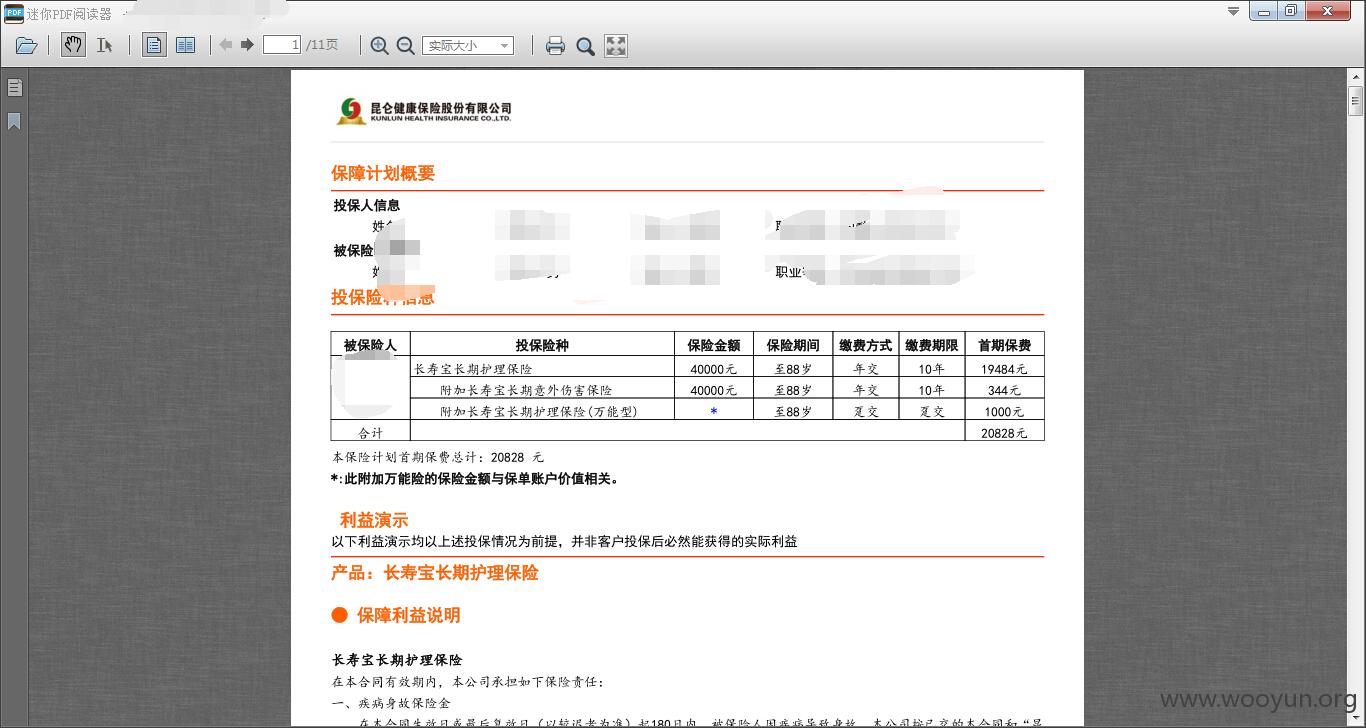1366x728 pixels.
Task: Click the 缴费期限 column header
Action: 932,345
